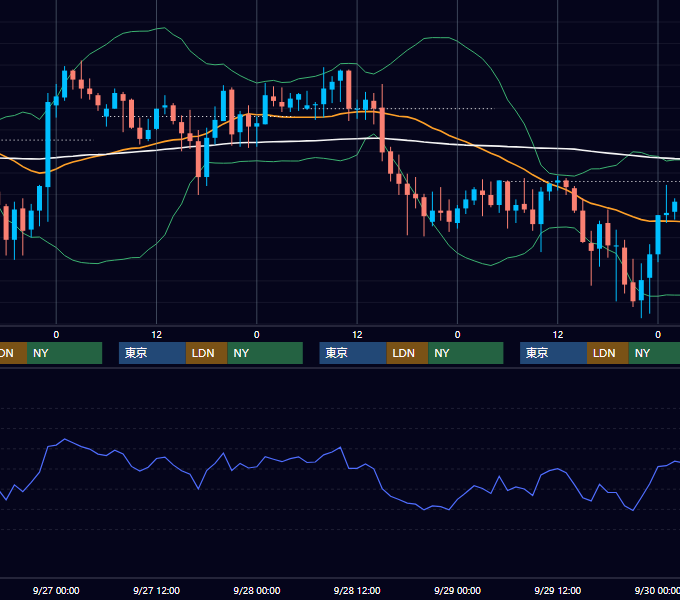Click the 9/28 12:00 date label

click(357, 590)
